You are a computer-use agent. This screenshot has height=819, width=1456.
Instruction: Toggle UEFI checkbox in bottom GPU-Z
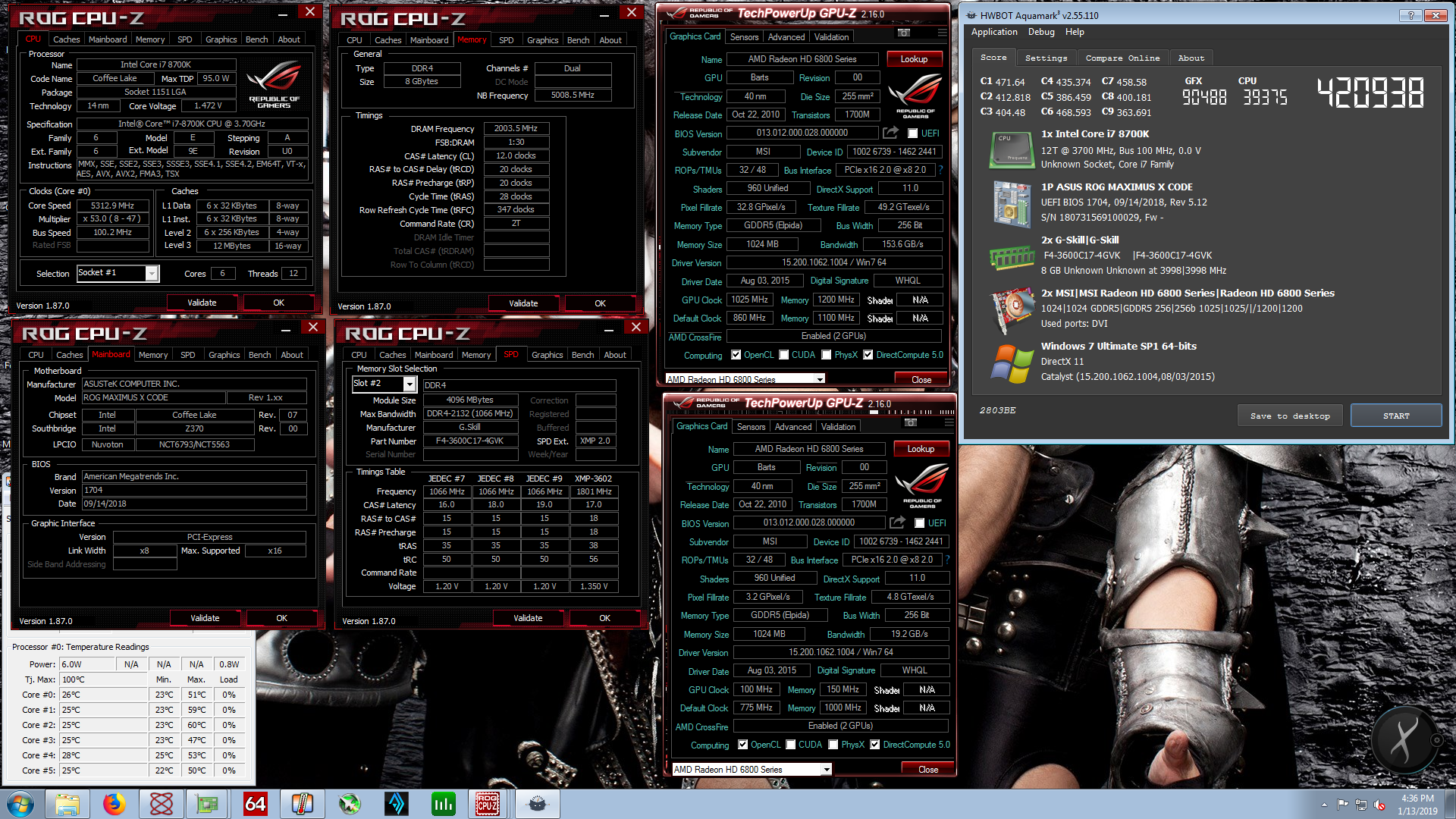[919, 523]
